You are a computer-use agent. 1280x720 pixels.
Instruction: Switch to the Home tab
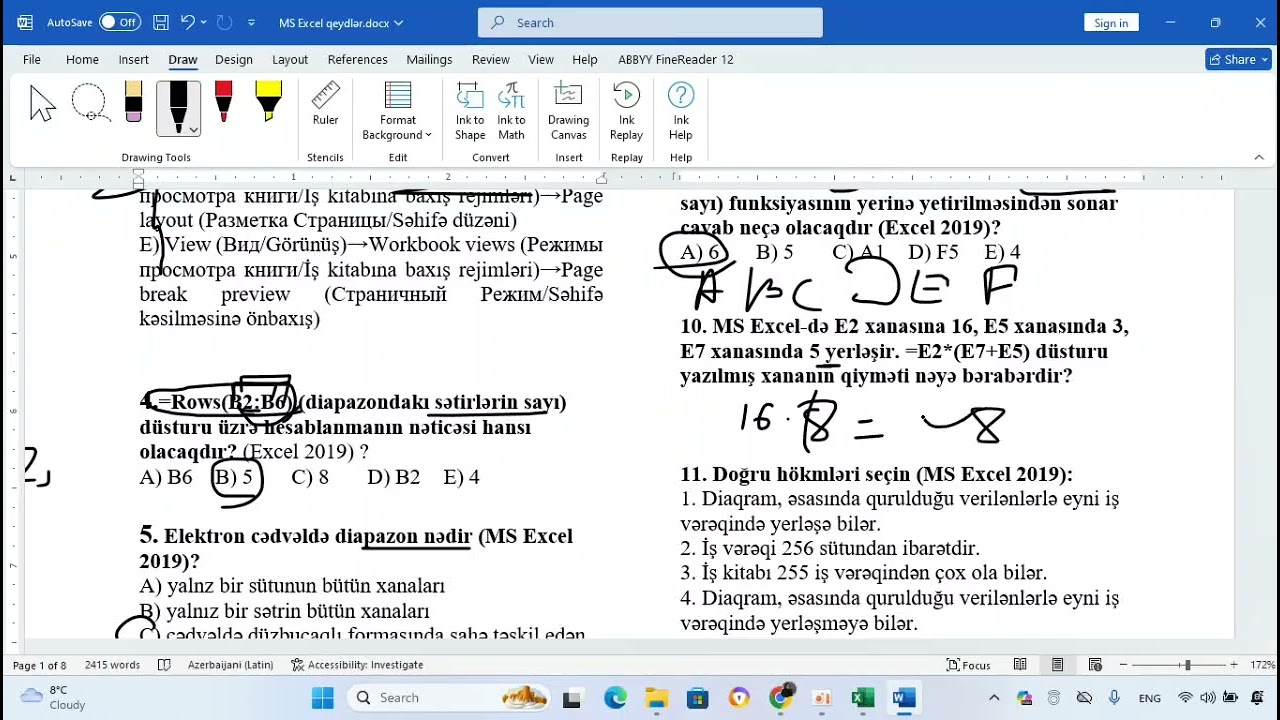click(82, 59)
